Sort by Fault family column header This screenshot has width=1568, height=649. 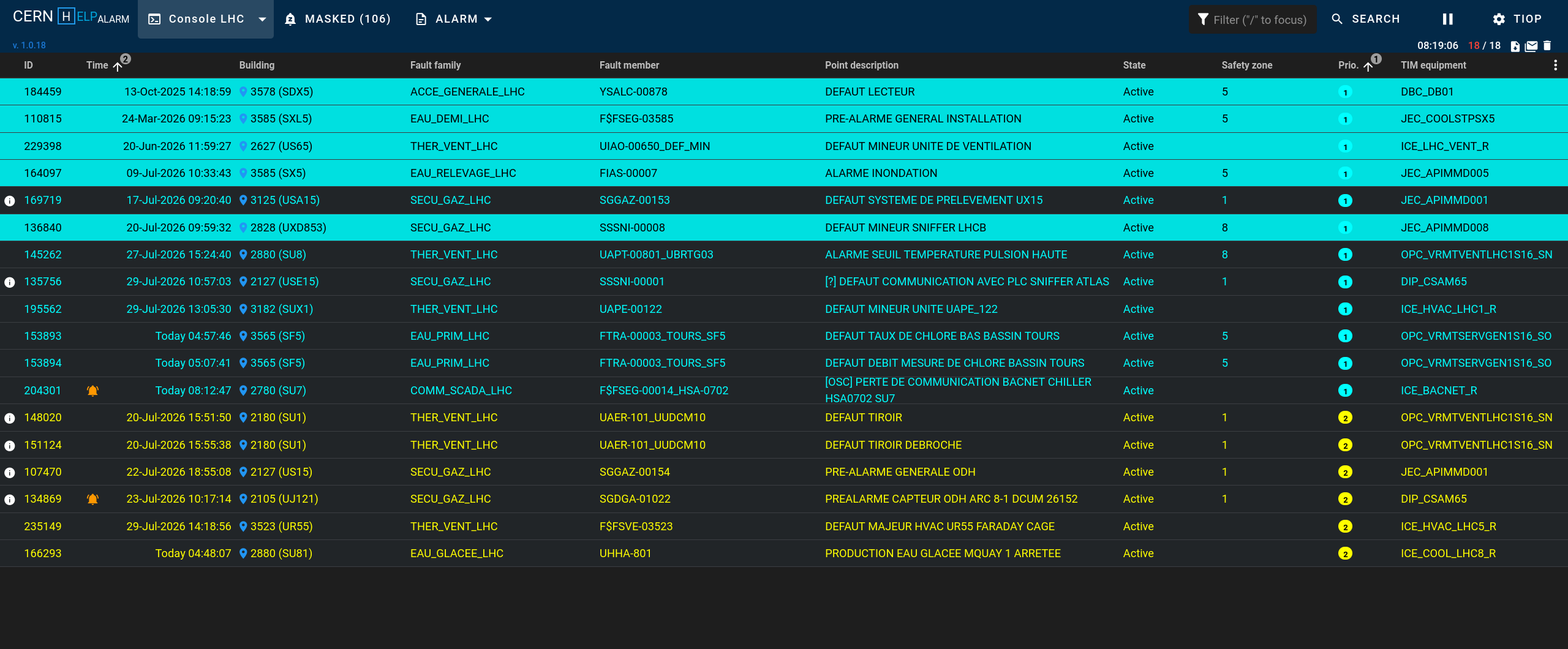tap(435, 65)
